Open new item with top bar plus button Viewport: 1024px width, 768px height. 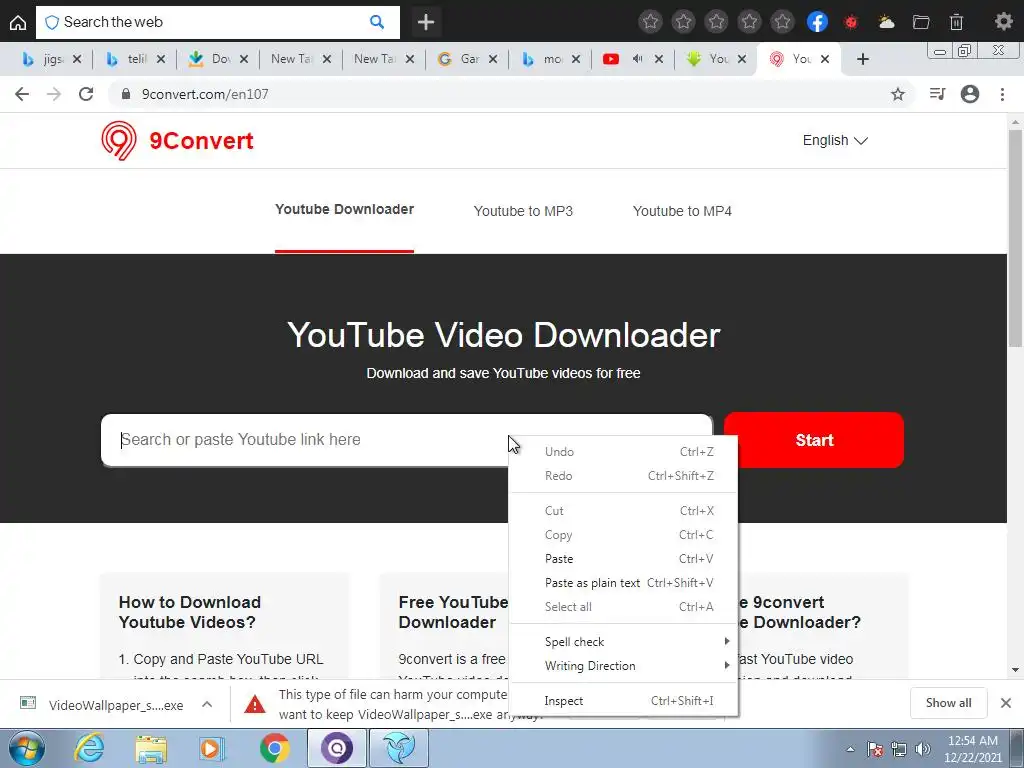(x=426, y=22)
